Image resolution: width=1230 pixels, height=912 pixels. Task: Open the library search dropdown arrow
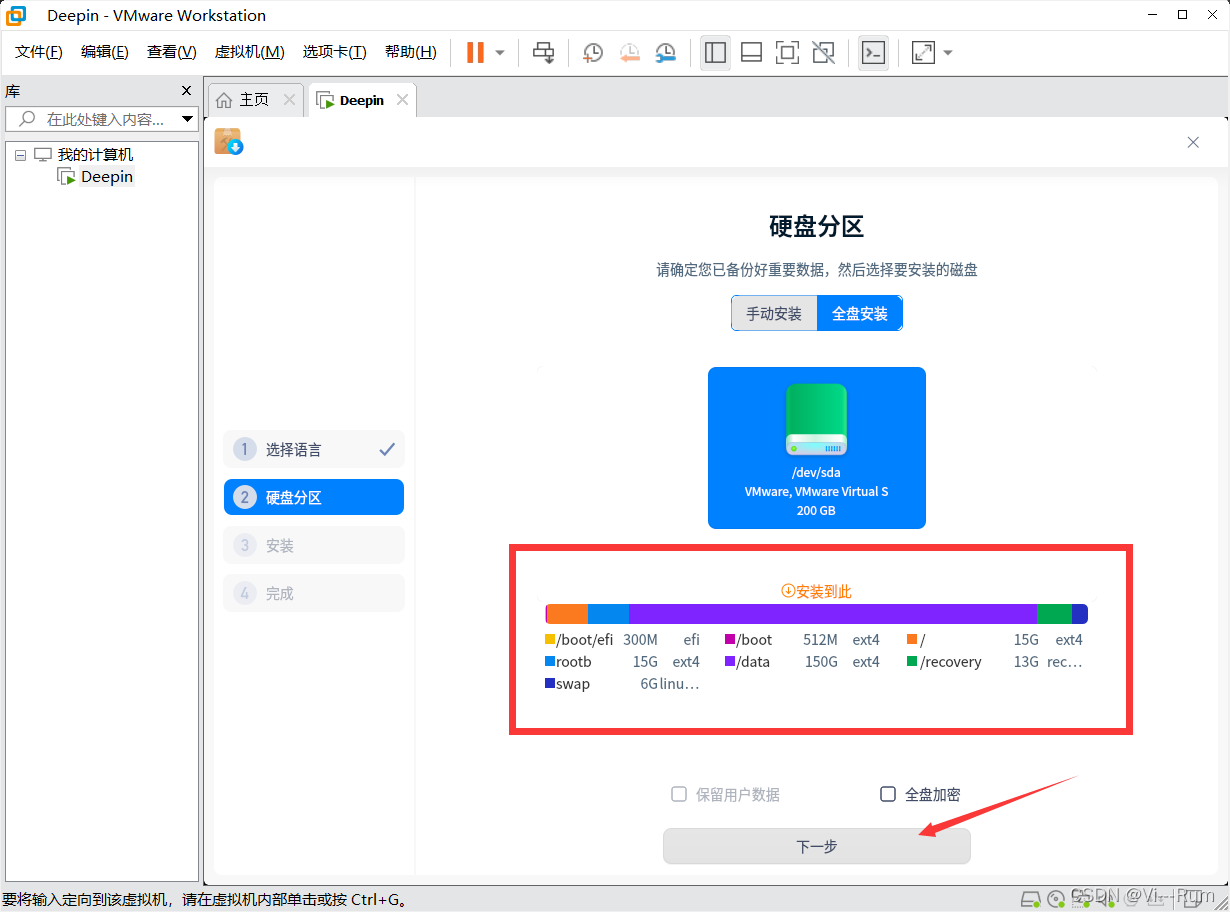(187, 119)
